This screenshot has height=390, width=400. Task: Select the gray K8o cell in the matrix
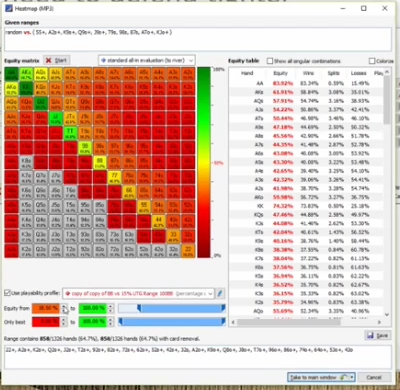click(x=26, y=163)
